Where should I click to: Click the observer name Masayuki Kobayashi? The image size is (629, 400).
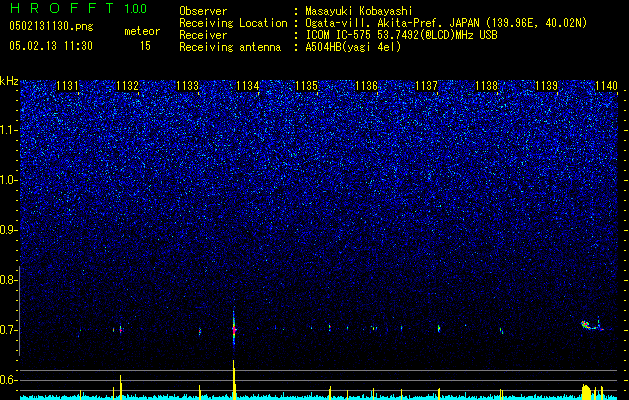pyautogui.click(x=359, y=11)
